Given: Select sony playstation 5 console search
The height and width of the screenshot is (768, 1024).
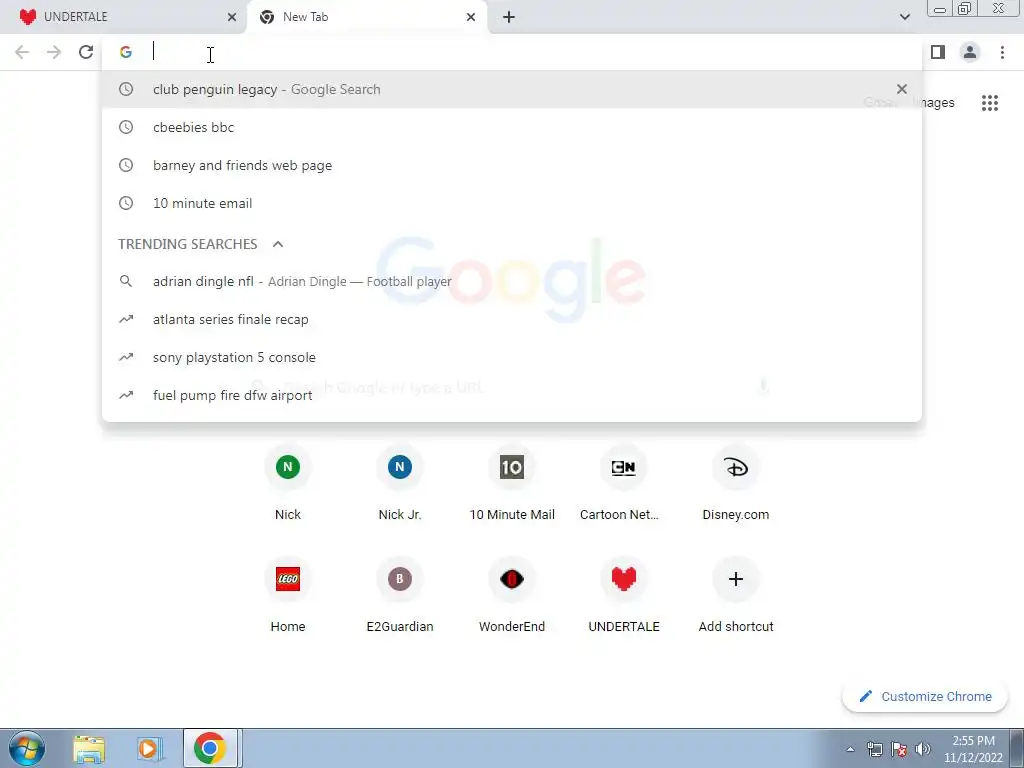Looking at the screenshot, I should coord(511,357).
